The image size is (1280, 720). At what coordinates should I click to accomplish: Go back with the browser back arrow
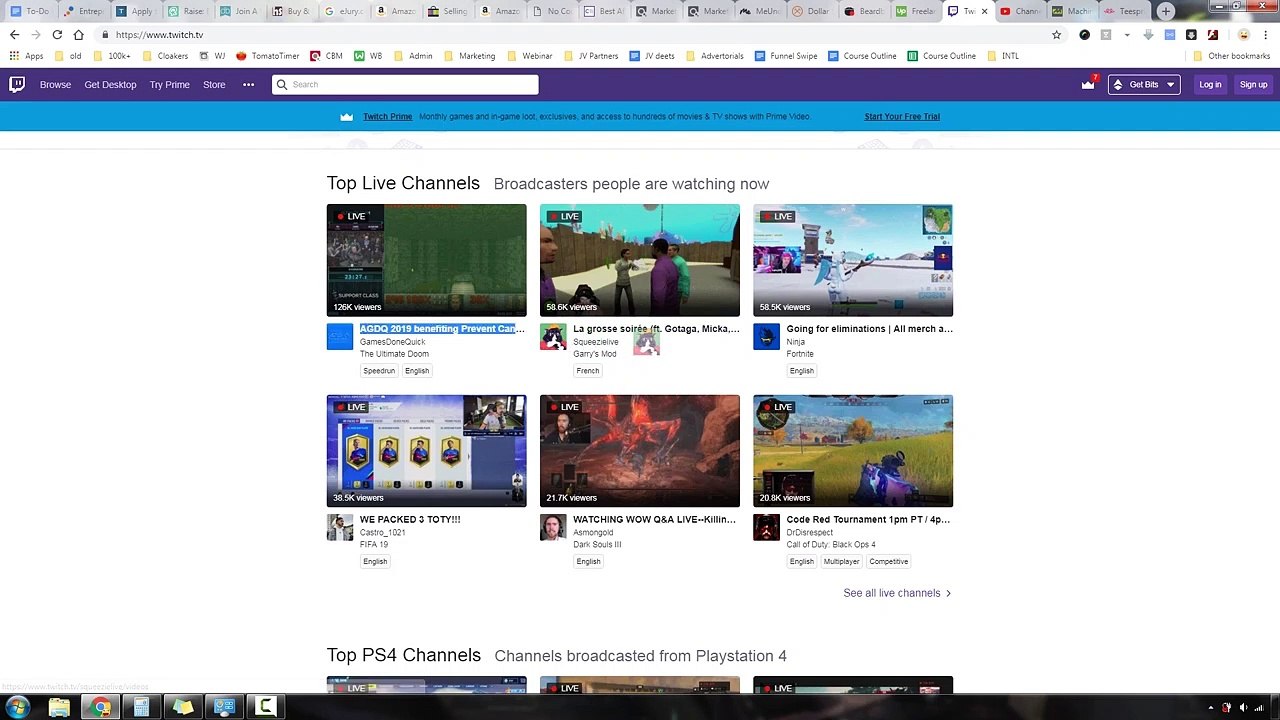click(x=14, y=34)
